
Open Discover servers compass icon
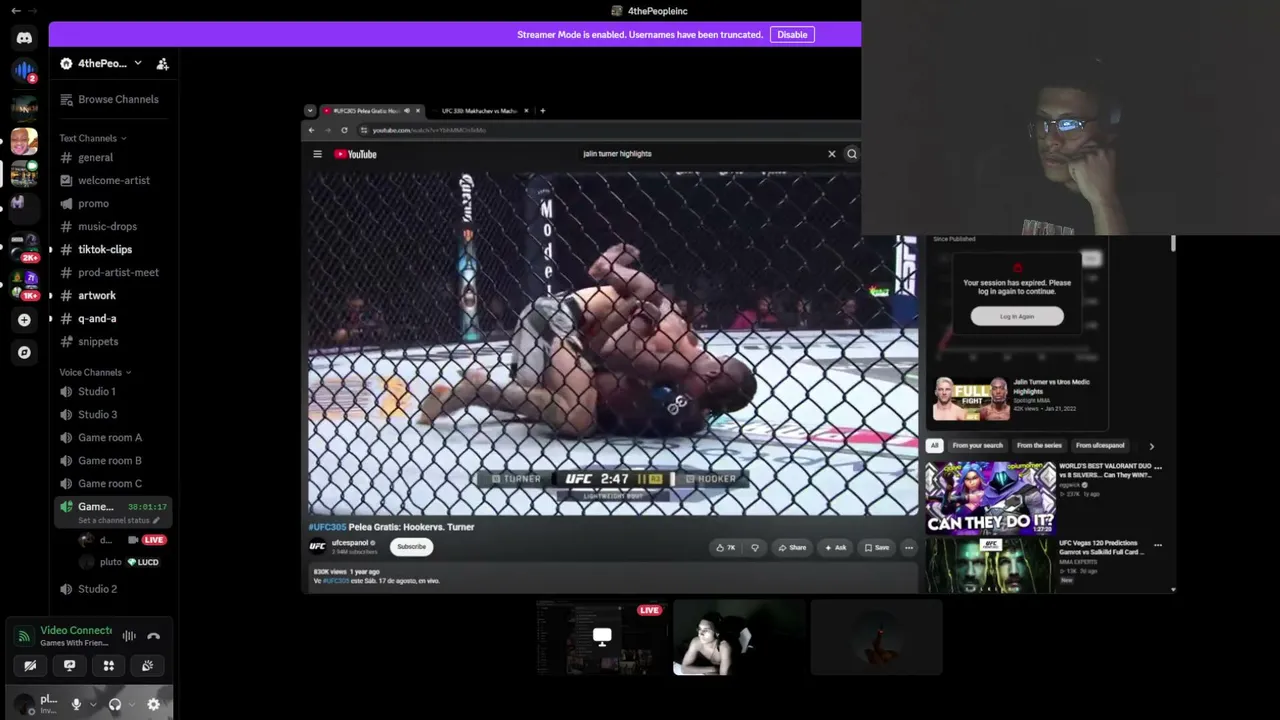(24, 352)
